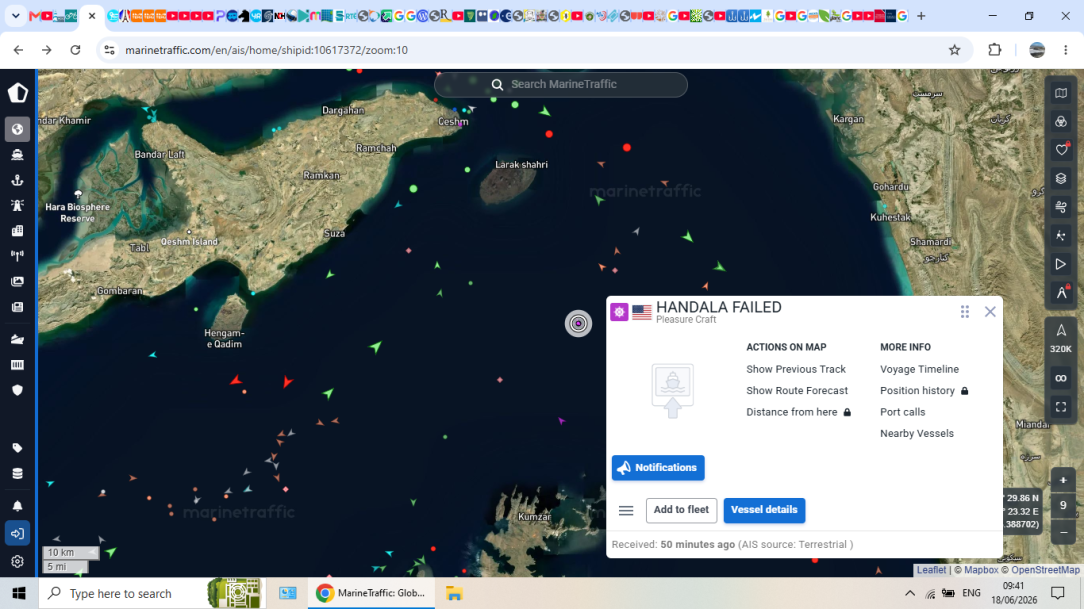The image size is (1084, 609).
Task: Open a new Chrome tab
Action: (x=921, y=15)
